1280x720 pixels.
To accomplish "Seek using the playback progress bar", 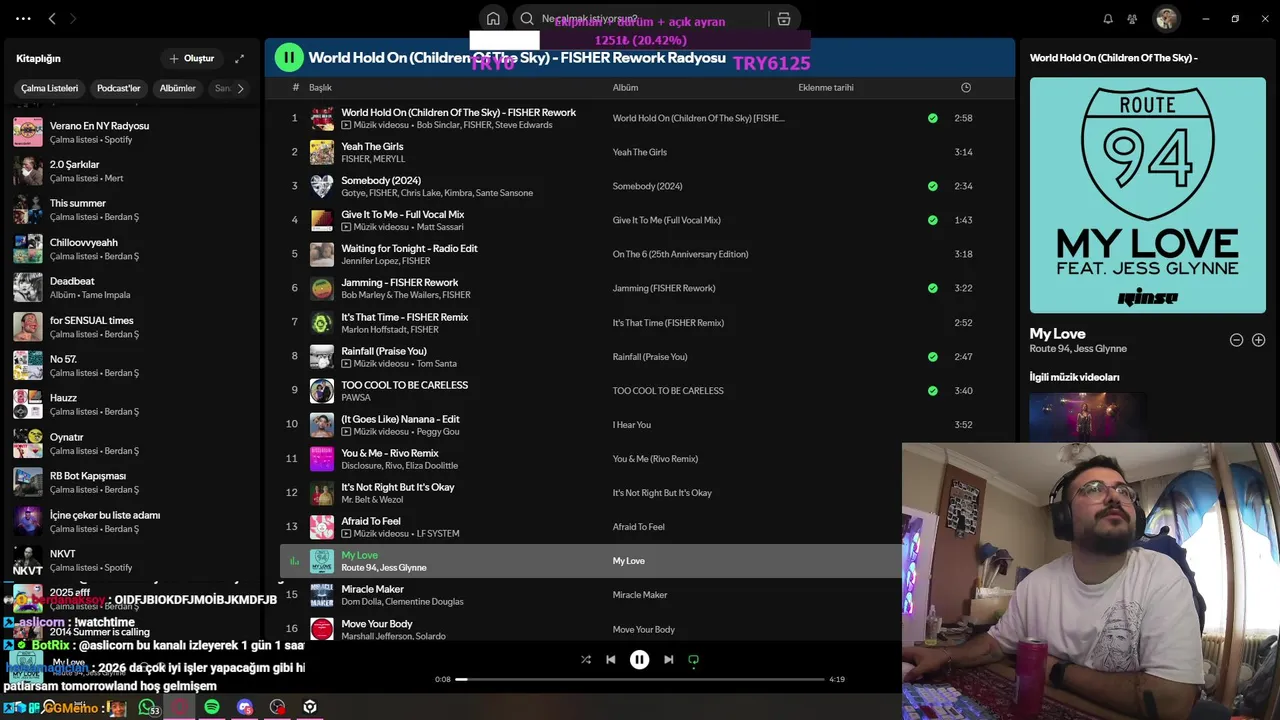I will pos(640,679).
